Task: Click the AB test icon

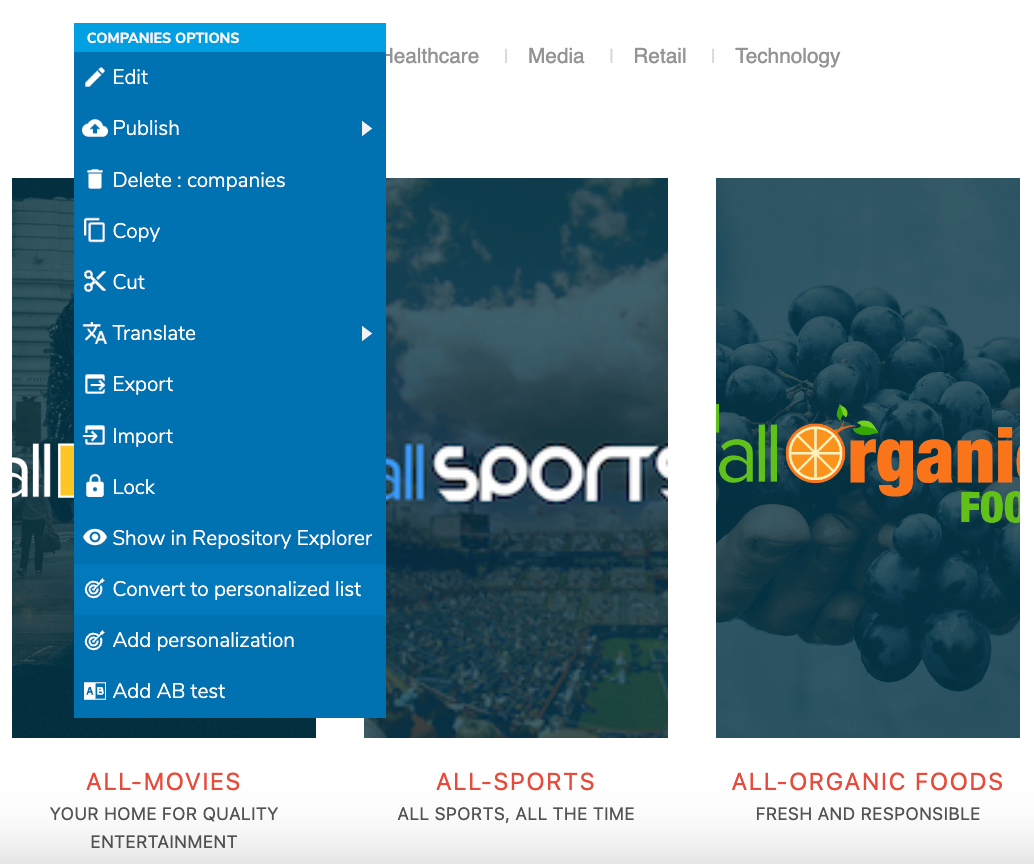Action: (x=95, y=691)
